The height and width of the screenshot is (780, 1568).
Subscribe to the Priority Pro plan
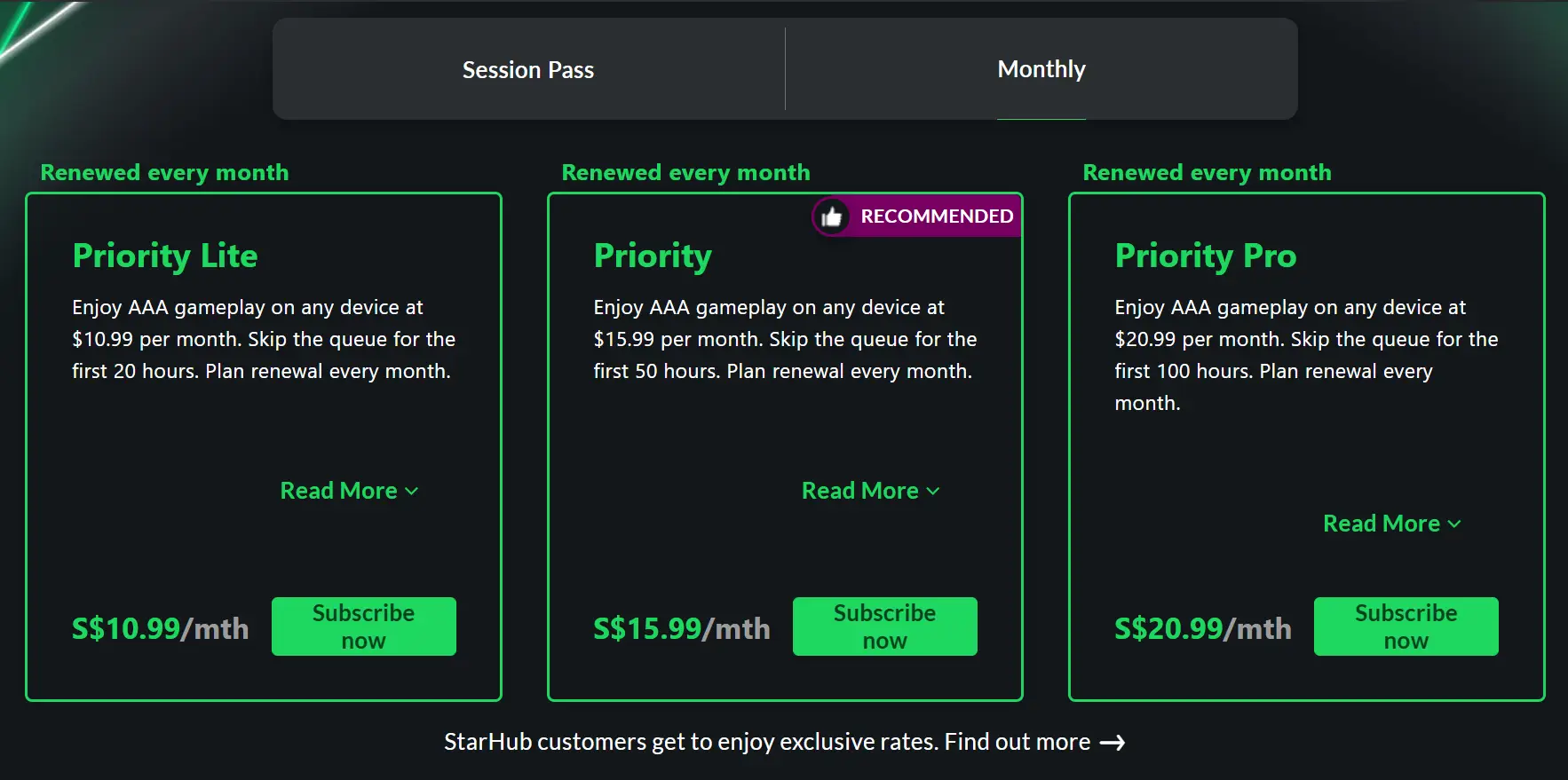click(1406, 626)
